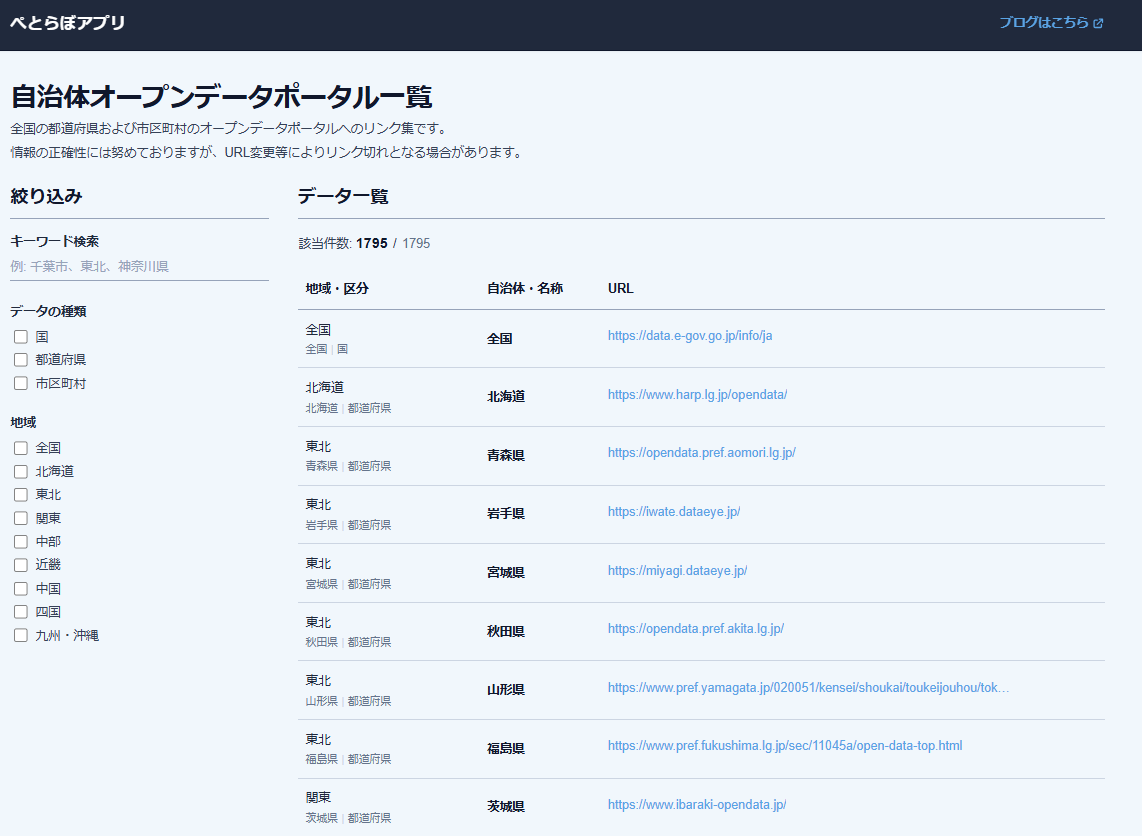Click the データ一覧 heading

343,196
